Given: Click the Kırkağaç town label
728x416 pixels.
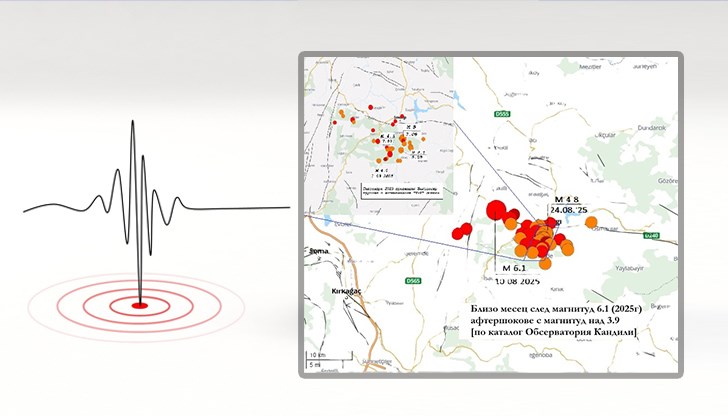Looking at the screenshot, I should click(345, 288).
